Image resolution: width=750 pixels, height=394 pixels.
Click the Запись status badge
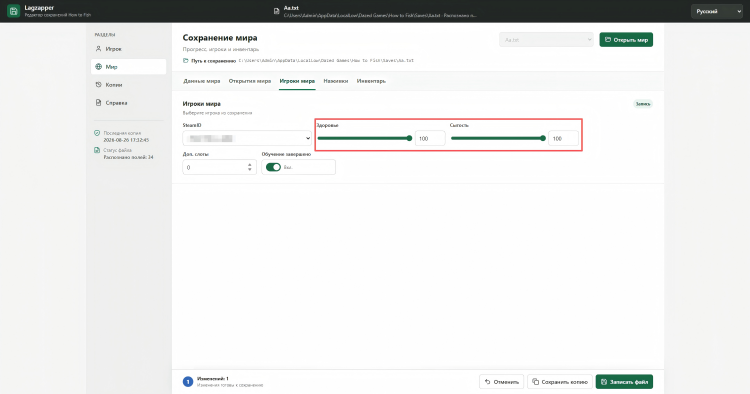pos(643,104)
